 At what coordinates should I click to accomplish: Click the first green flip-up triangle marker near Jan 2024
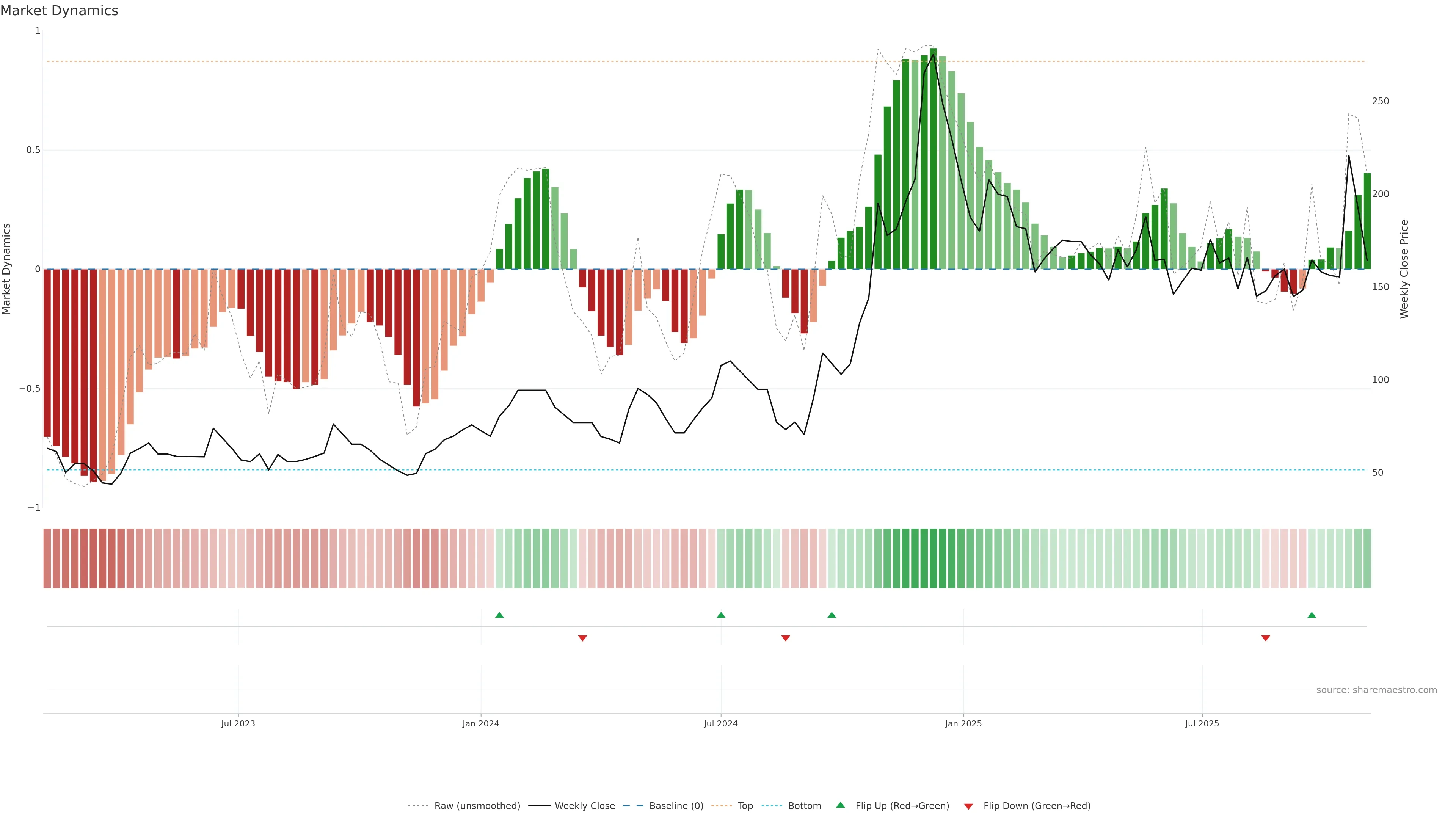coord(499,615)
